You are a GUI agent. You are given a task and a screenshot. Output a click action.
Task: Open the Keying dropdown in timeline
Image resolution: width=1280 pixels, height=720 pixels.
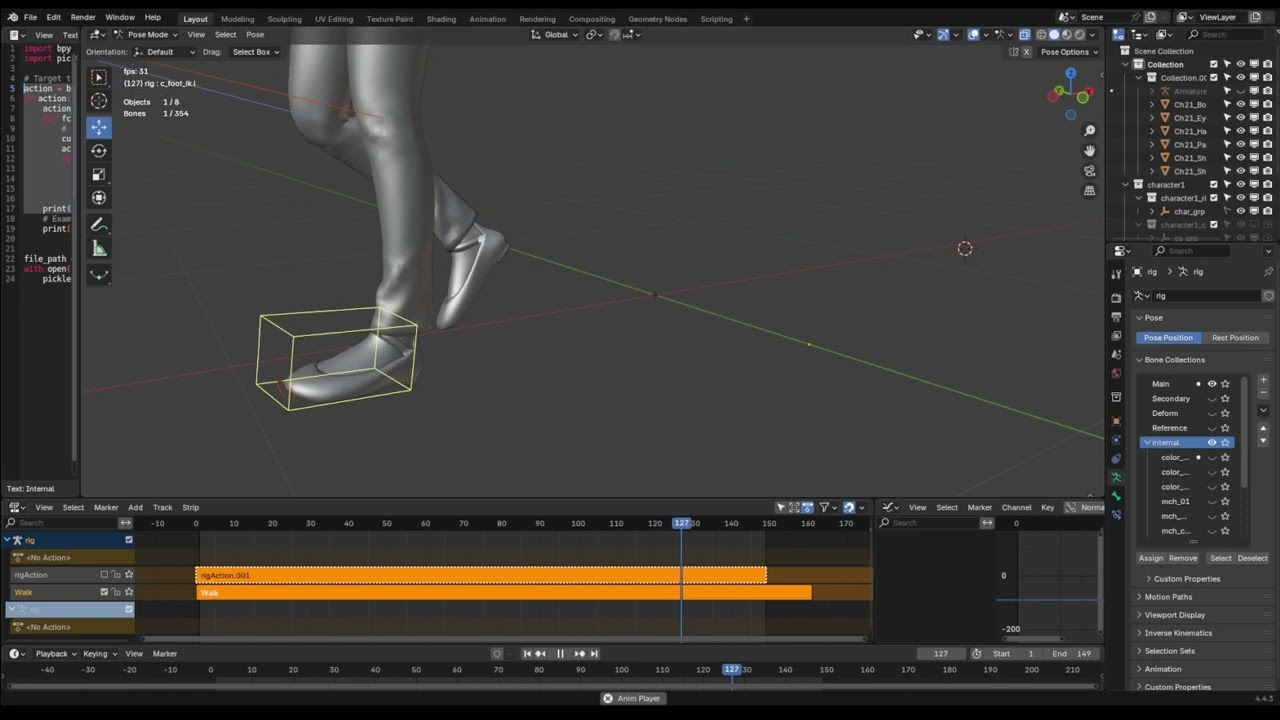click(x=100, y=654)
